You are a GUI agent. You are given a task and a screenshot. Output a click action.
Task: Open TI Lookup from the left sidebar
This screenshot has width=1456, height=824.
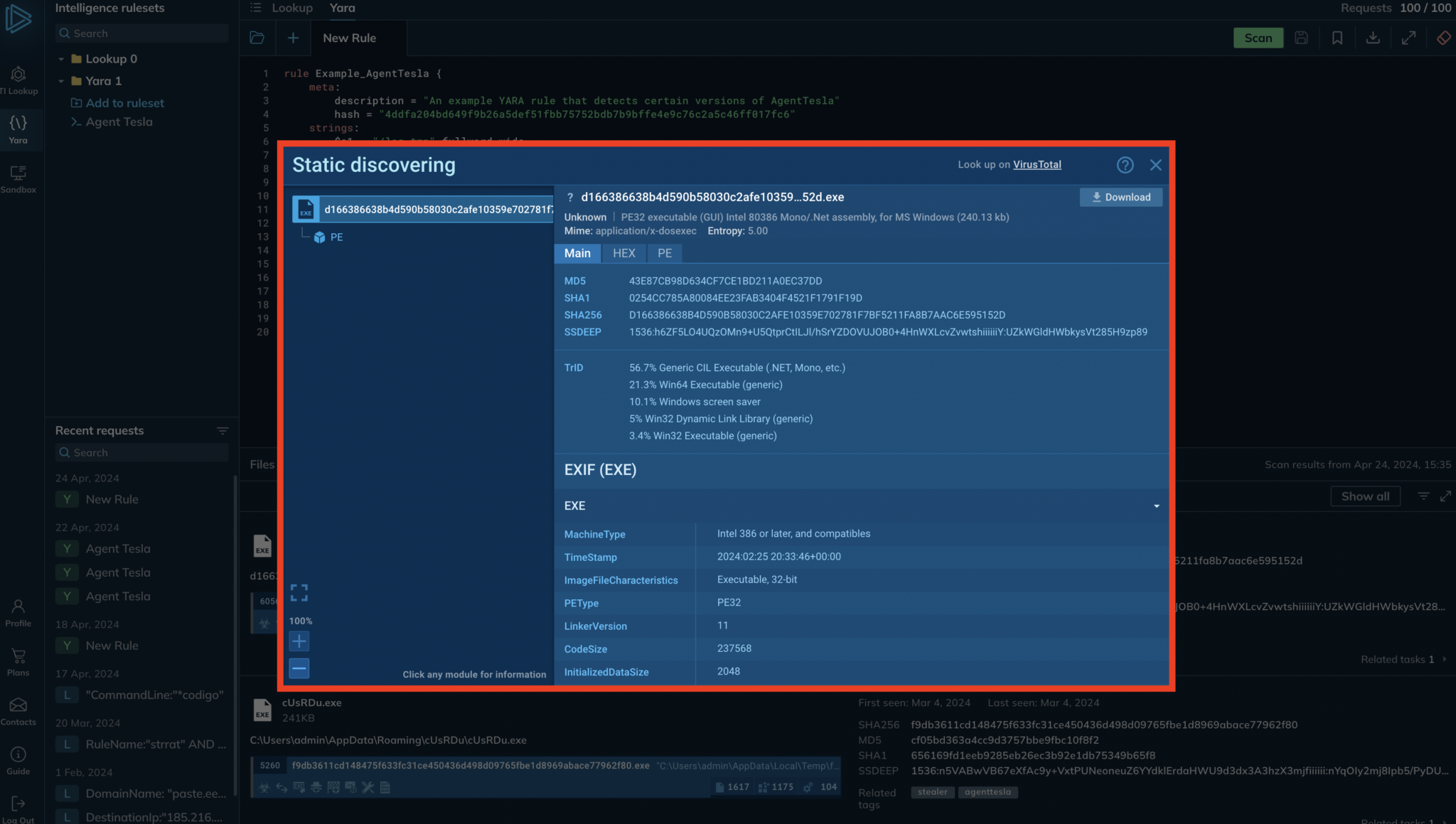click(18, 78)
